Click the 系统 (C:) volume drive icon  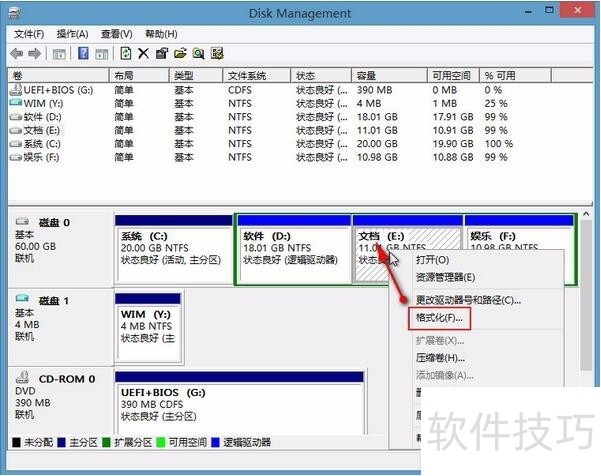[x=16, y=144]
